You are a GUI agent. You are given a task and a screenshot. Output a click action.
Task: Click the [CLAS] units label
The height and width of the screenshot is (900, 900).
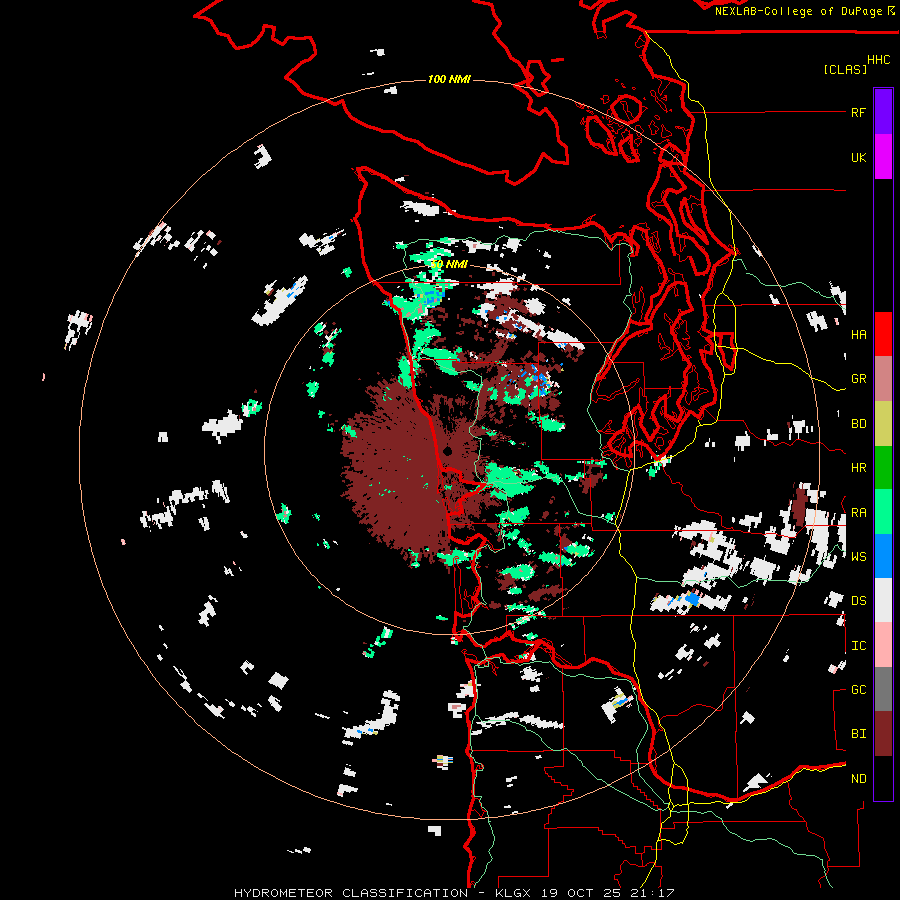(845, 69)
